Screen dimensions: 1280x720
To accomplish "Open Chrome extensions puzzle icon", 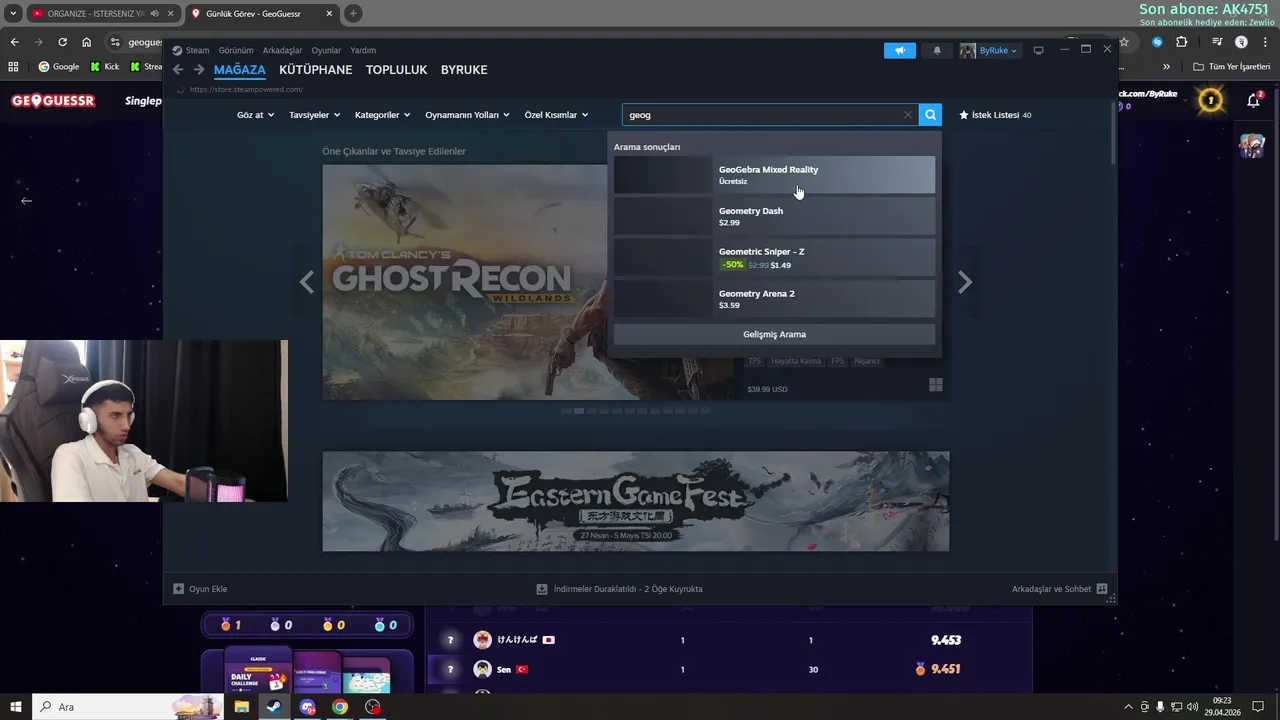I will coord(1181,42).
